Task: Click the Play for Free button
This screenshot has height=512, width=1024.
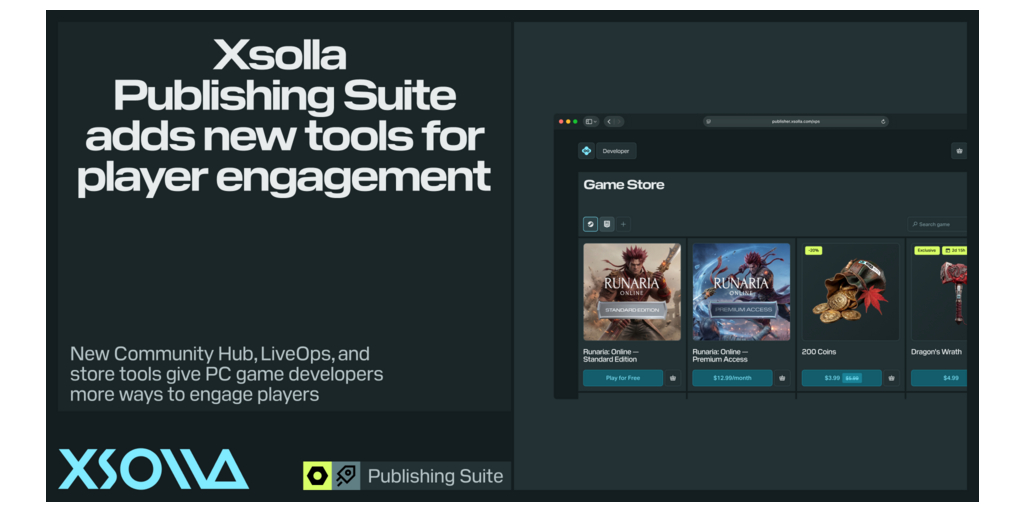Action: pyautogui.click(x=623, y=378)
